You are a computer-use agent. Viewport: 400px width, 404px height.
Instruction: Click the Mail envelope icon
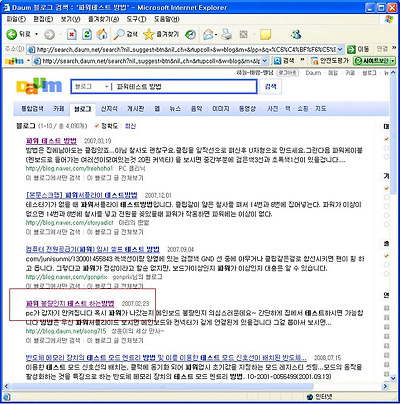tap(208, 34)
